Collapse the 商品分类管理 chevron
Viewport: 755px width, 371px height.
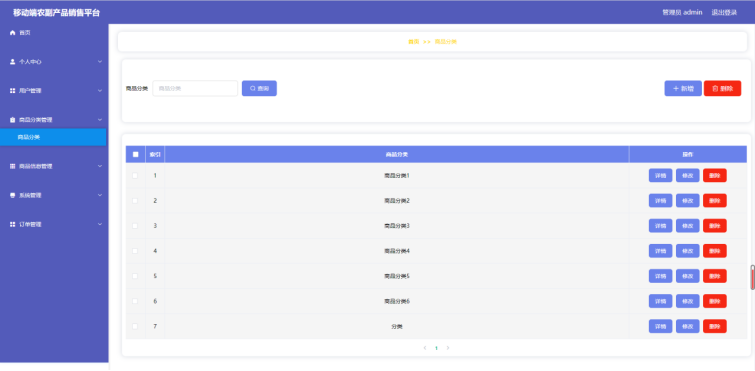point(100,120)
